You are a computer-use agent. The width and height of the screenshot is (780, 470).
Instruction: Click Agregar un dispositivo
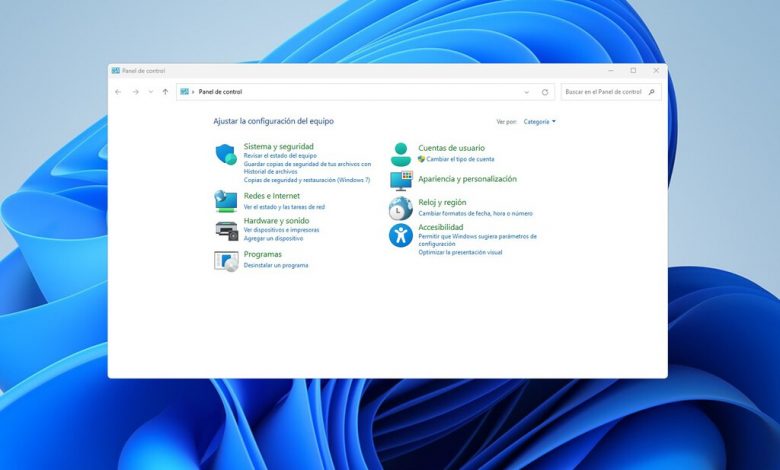point(273,239)
